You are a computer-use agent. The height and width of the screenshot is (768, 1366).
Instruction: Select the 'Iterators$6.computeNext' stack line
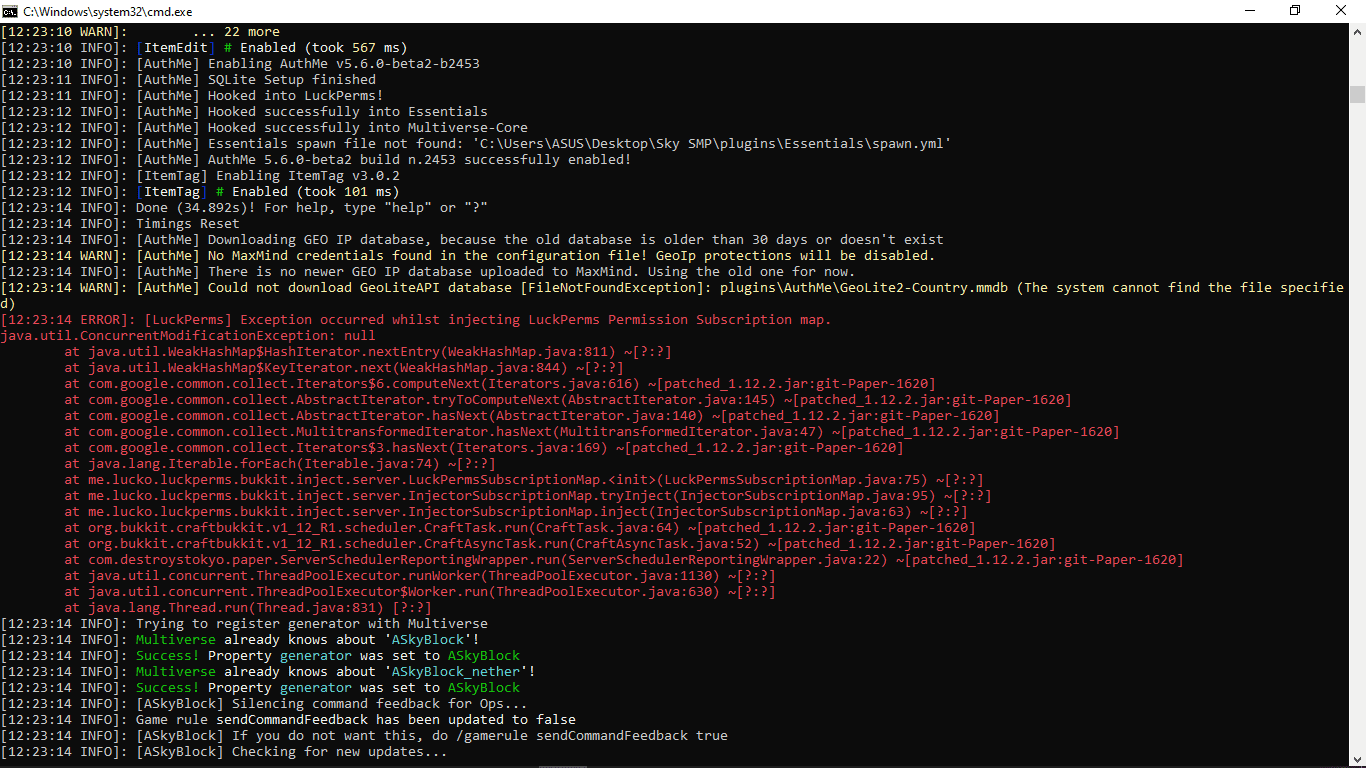500,384
